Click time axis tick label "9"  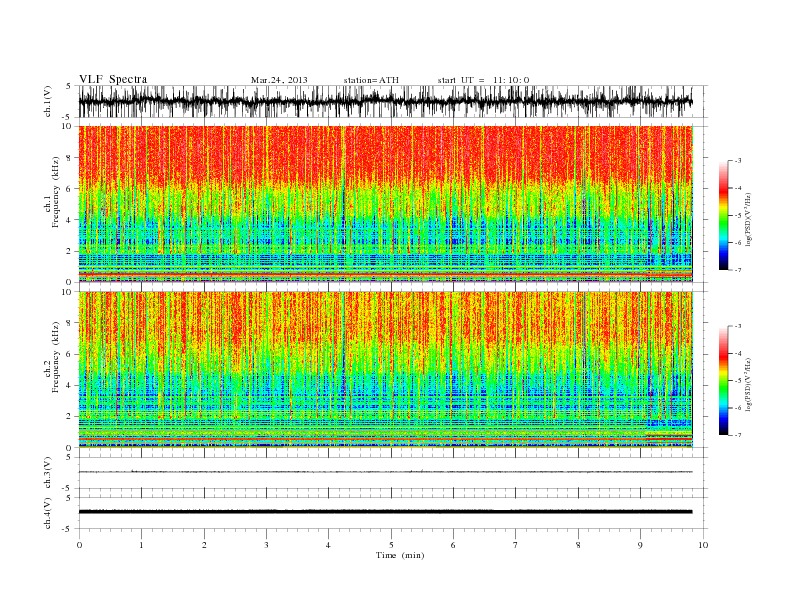[640, 545]
